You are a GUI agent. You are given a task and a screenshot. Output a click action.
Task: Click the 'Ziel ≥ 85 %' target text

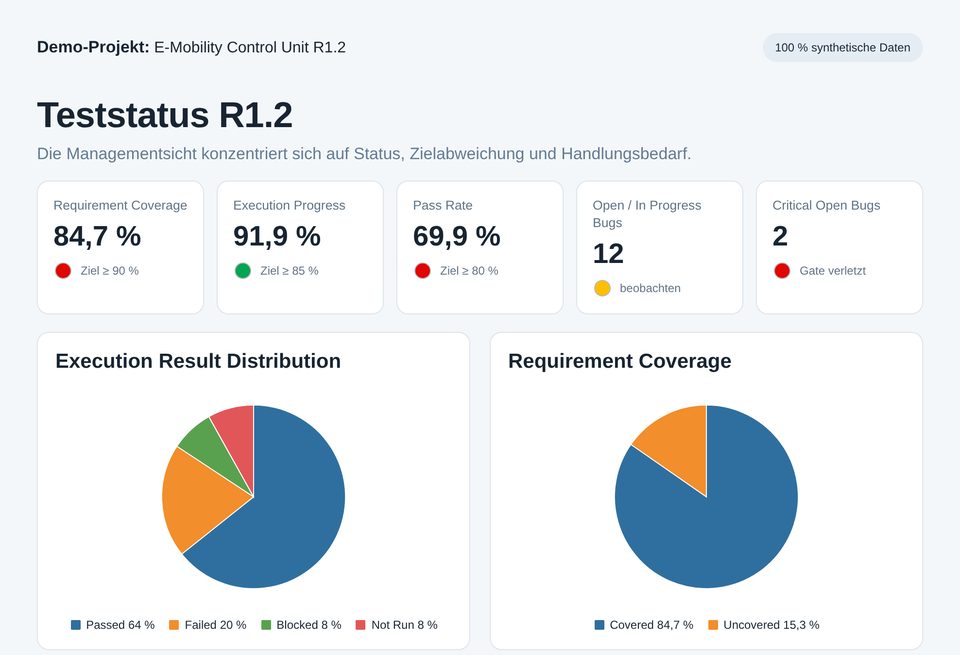point(290,271)
